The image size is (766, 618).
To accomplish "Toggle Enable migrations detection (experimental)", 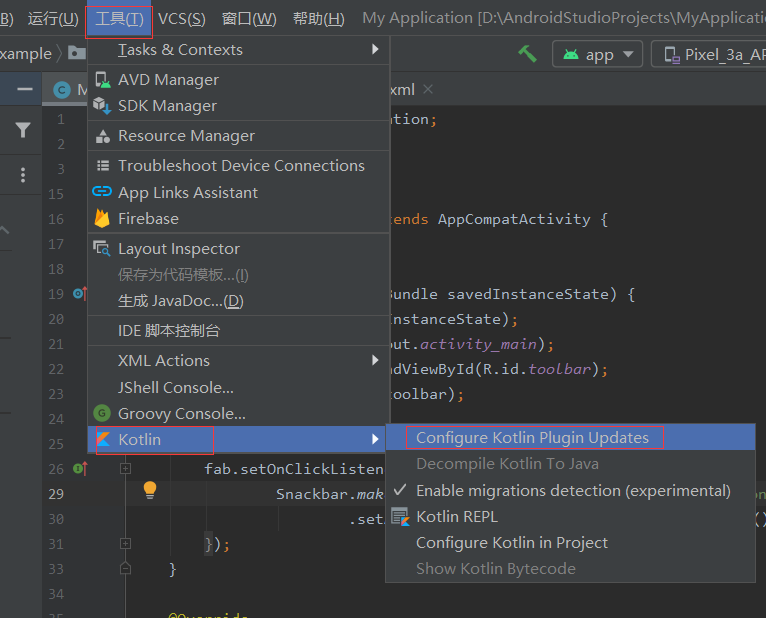I will pyautogui.click(x=570, y=490).
